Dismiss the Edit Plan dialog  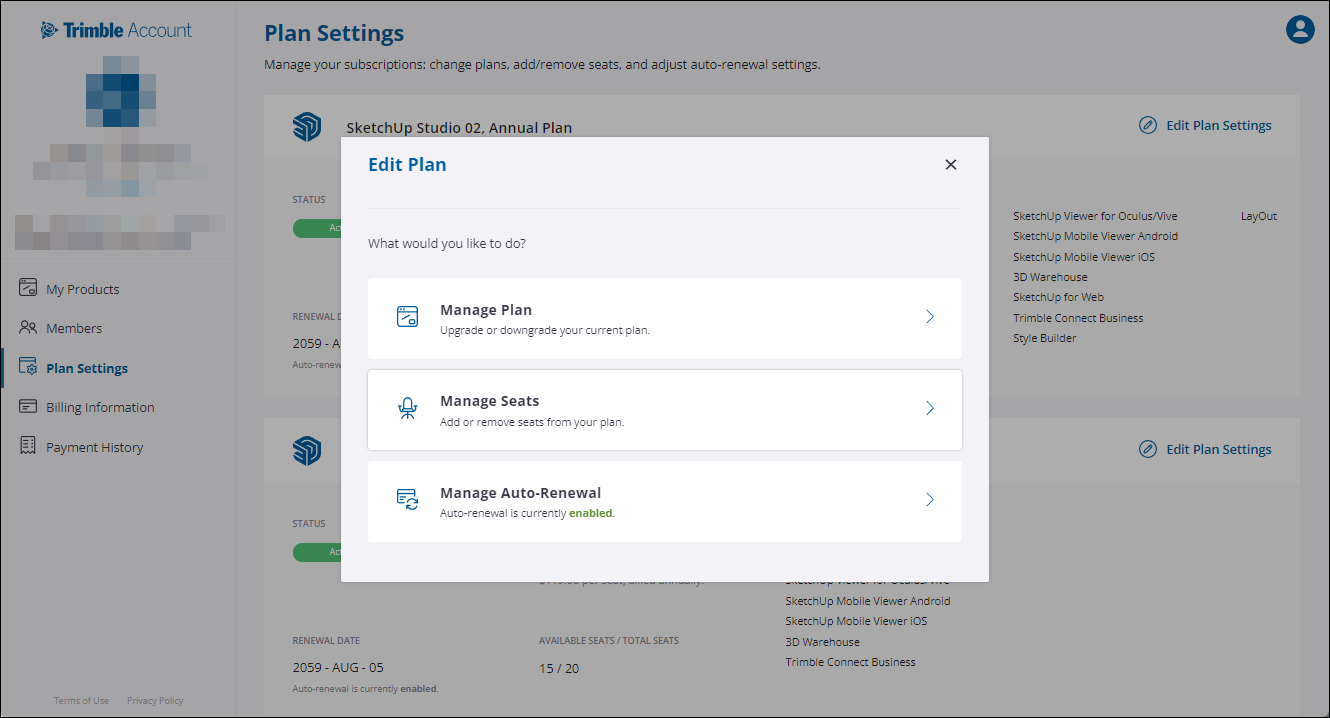point(950,164)
